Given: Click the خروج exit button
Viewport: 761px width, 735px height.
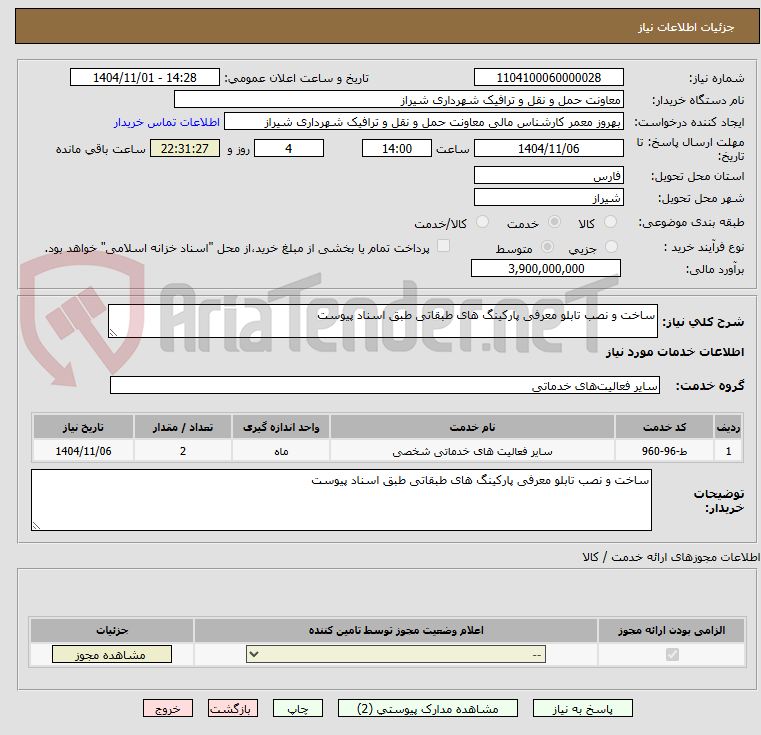Looking at the screenshot, I should point(167,708).
